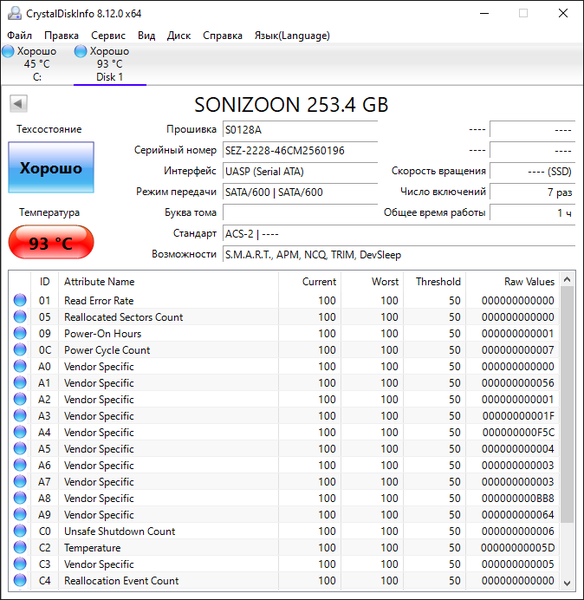
Task: Switch to the Disk 1 tab
Action: (110, 64)
